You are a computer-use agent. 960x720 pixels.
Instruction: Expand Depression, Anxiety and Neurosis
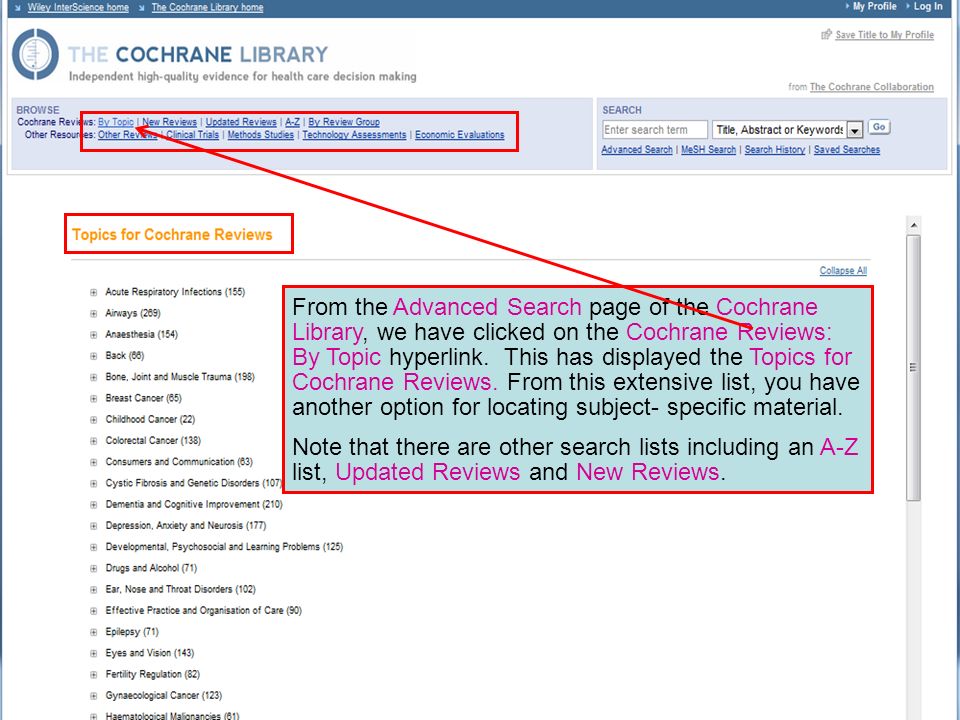tap(94, 526)
